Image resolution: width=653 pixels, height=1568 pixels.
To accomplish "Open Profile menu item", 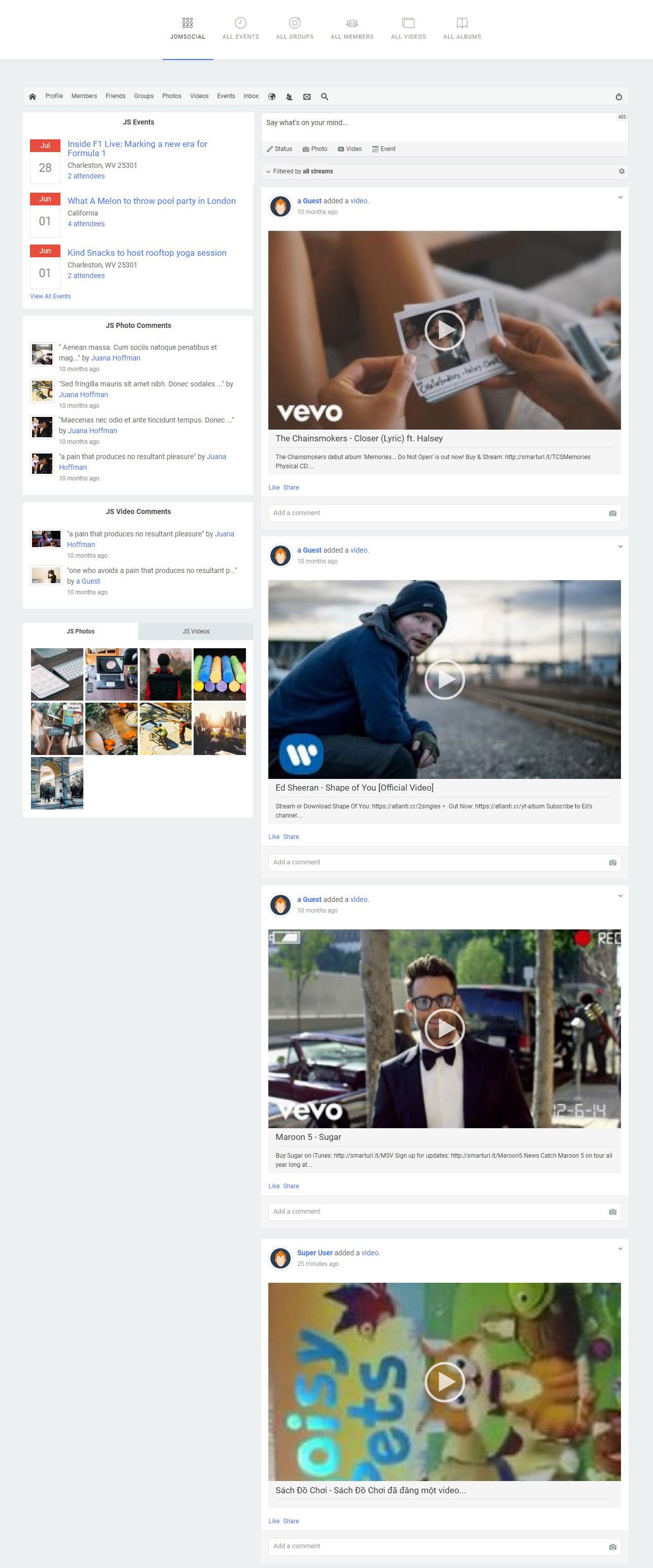I will tap(54, 96).
